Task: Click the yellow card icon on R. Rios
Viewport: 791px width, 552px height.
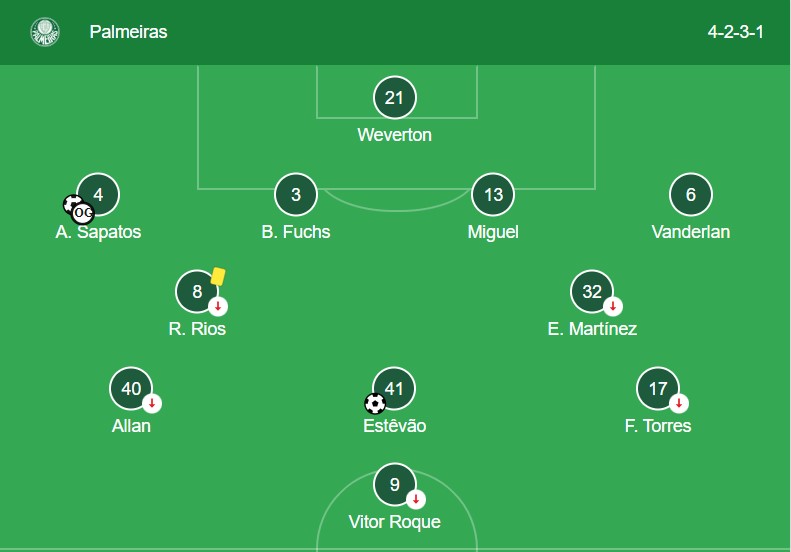Action: coord(217,276)
